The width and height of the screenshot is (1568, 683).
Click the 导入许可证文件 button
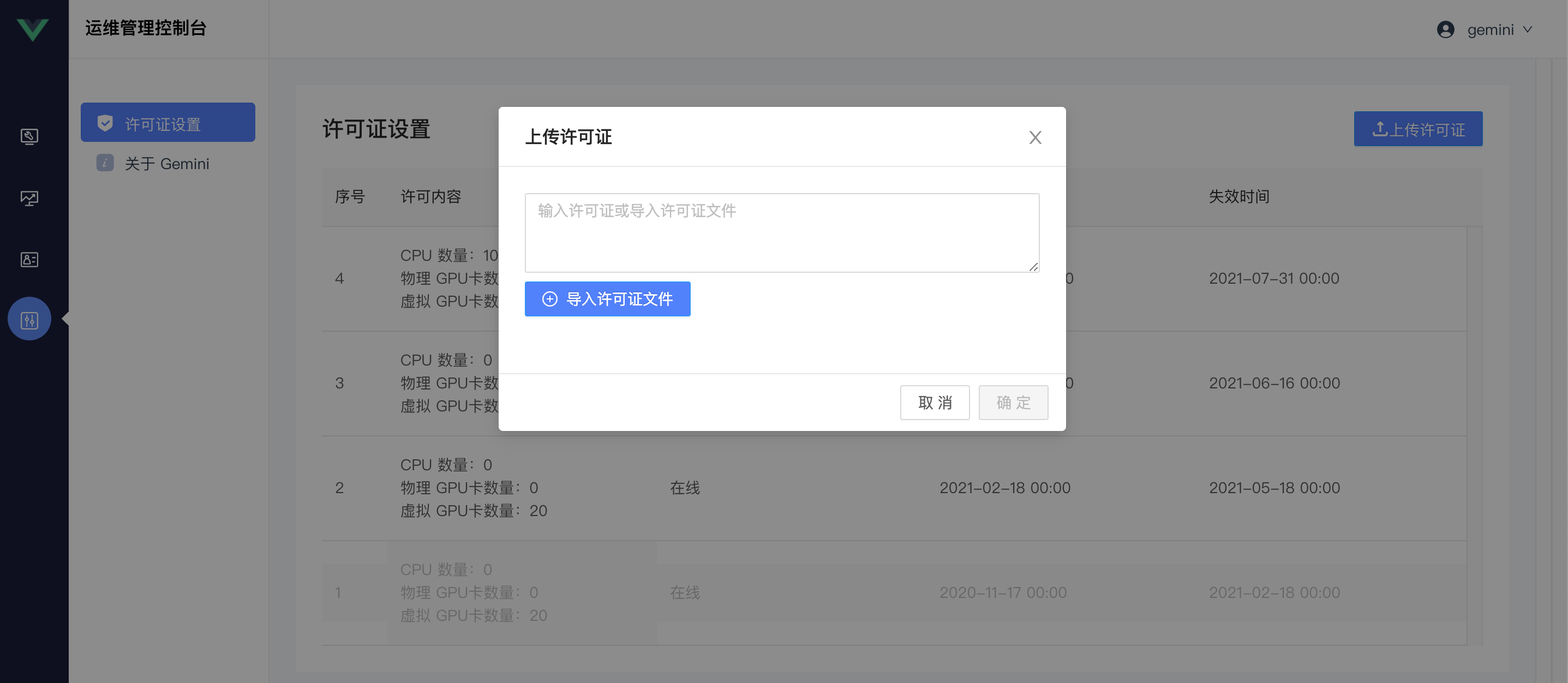(x=607, y=299)
